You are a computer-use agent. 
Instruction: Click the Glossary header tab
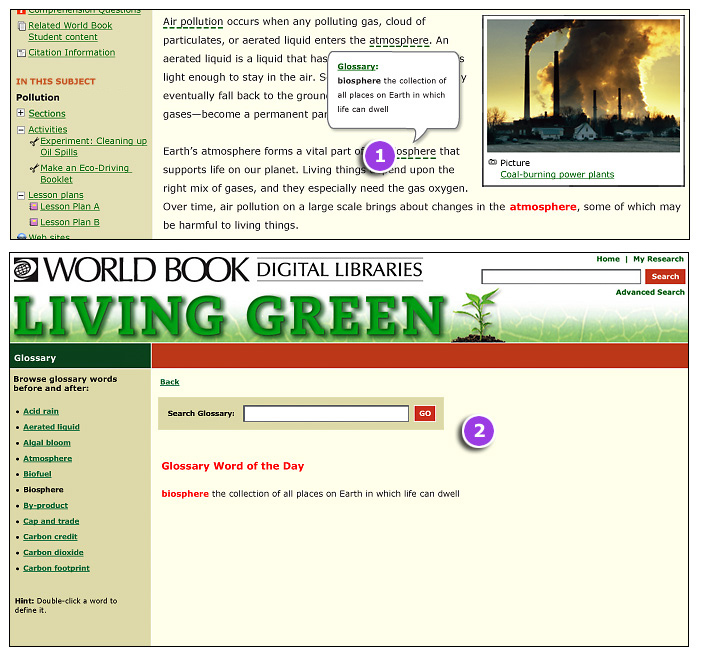[80, 356]
